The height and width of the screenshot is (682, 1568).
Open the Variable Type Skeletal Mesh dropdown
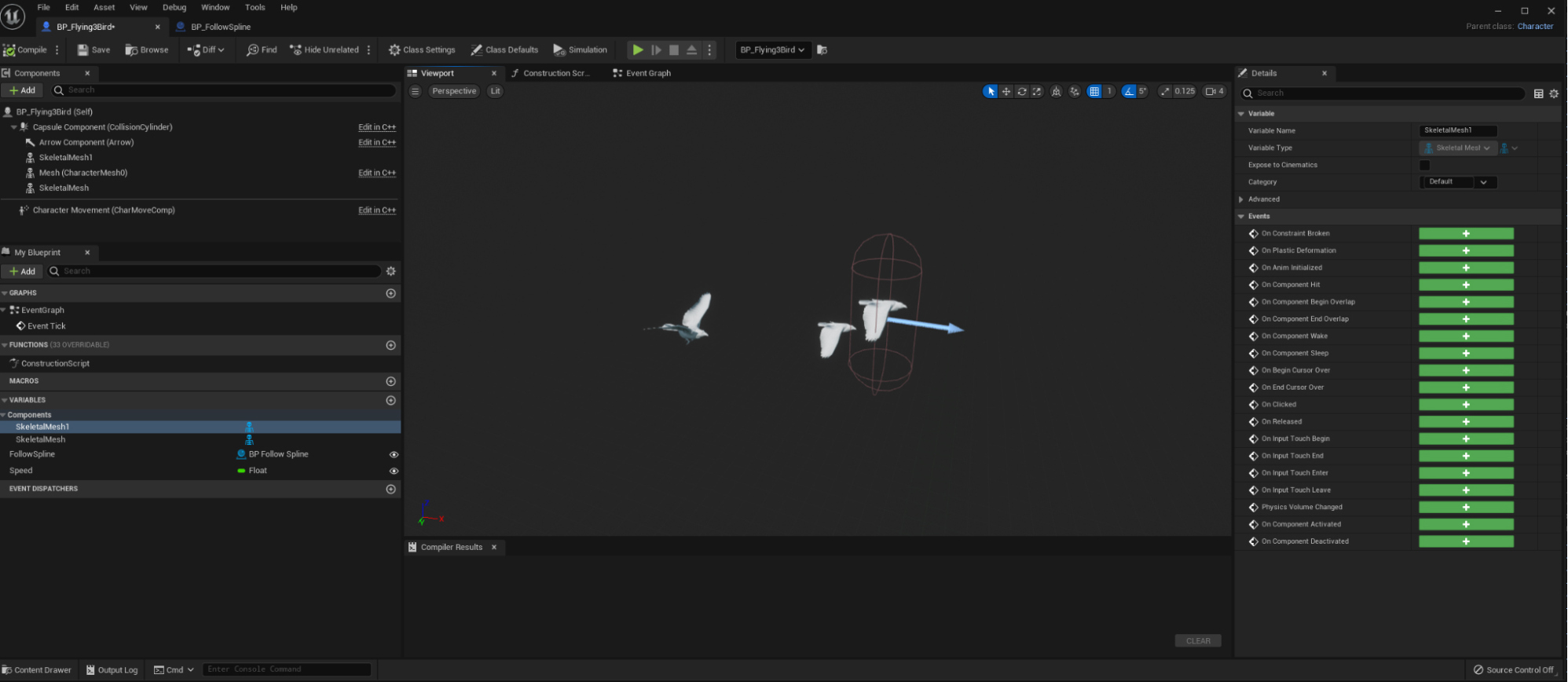[x=1458, y=148]
